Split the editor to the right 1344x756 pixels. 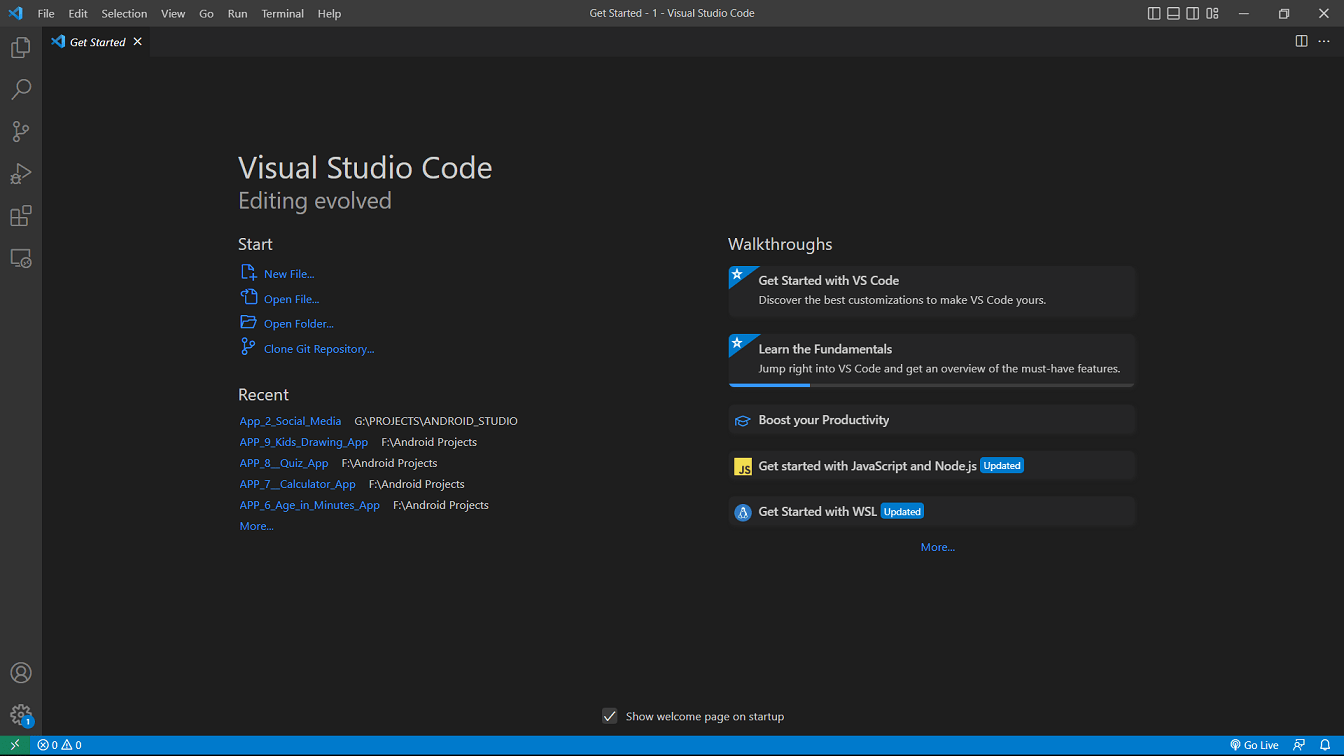pyautogui.click(x=1301, y=41)
